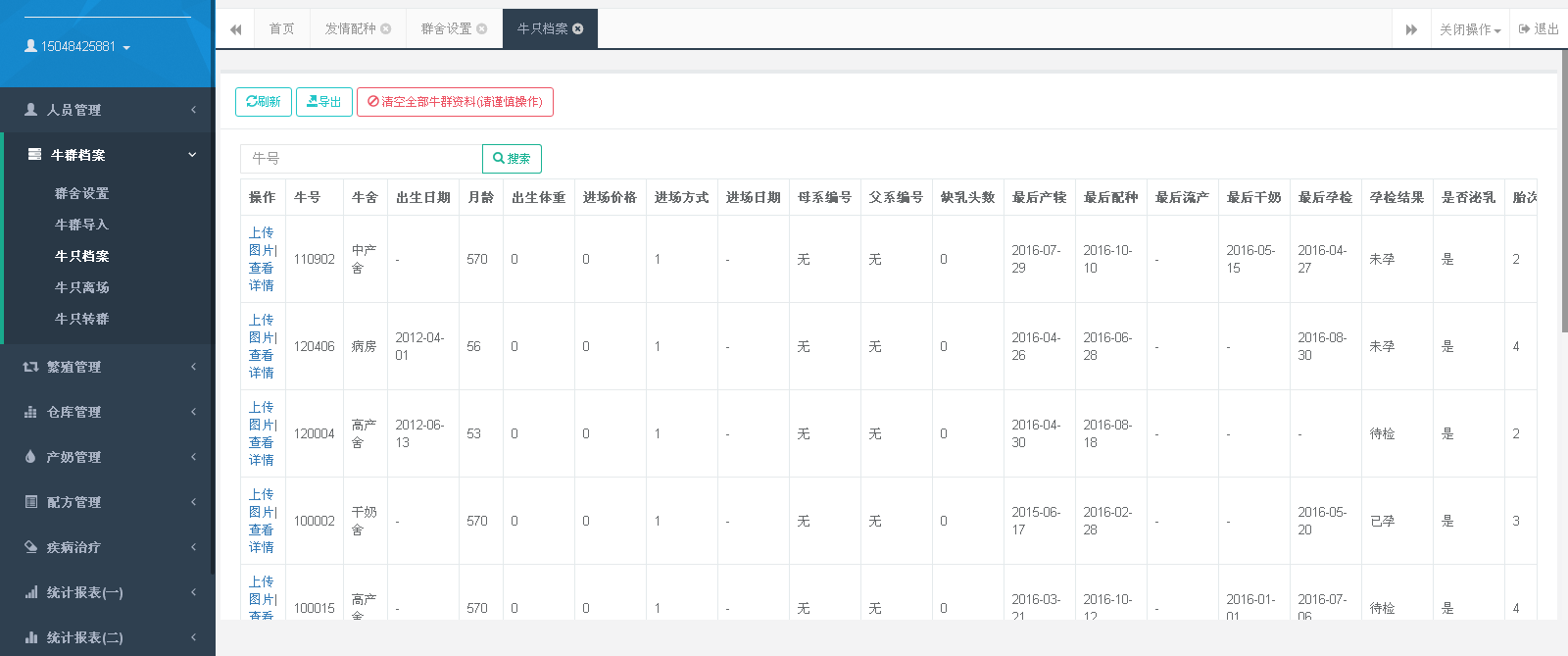1568x656 pixels.
Task: Expand the 人员管理 menu chevron
Action: coord(193,110)
